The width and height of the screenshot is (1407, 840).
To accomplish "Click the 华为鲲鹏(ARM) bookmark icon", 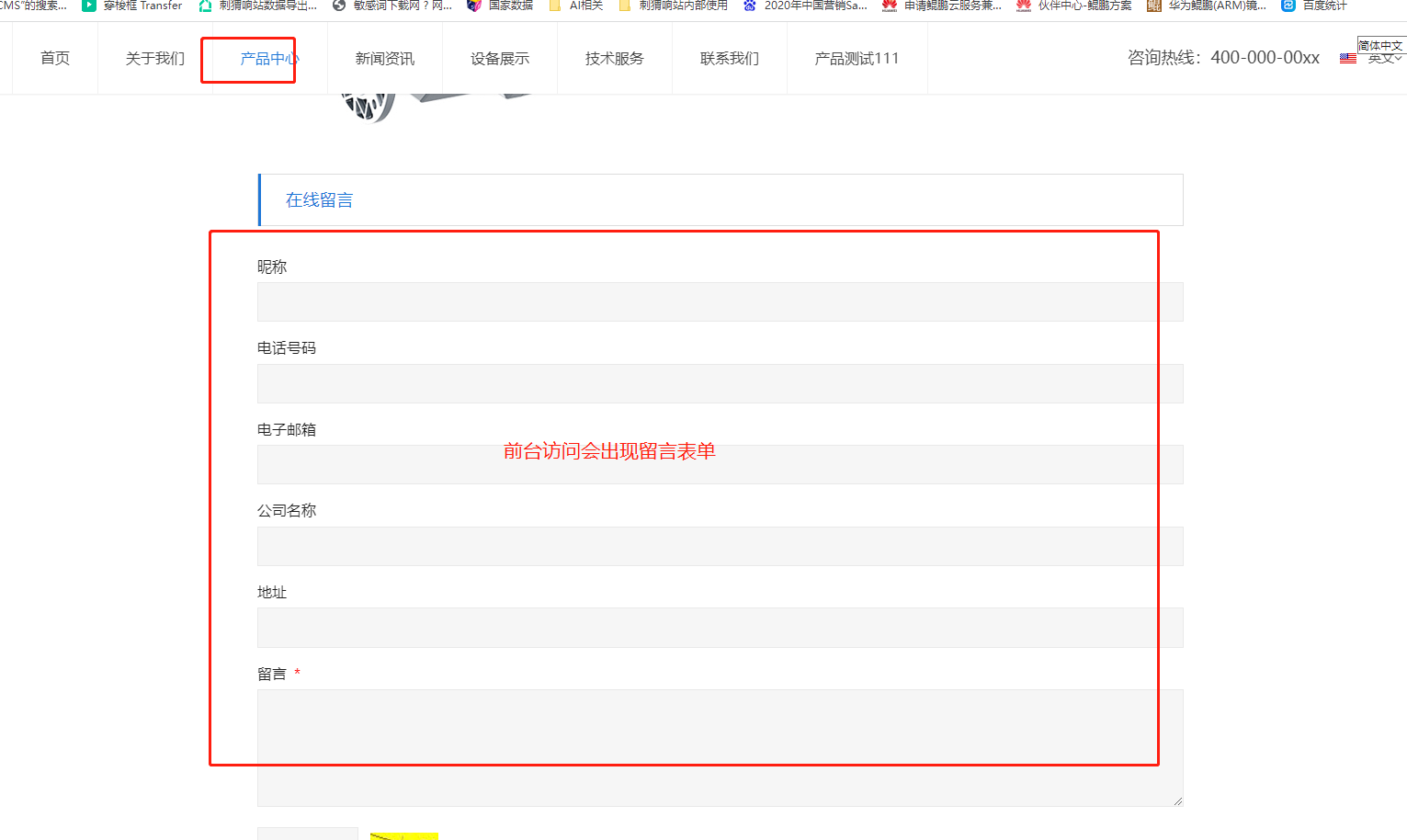I will coord(1154,6).
